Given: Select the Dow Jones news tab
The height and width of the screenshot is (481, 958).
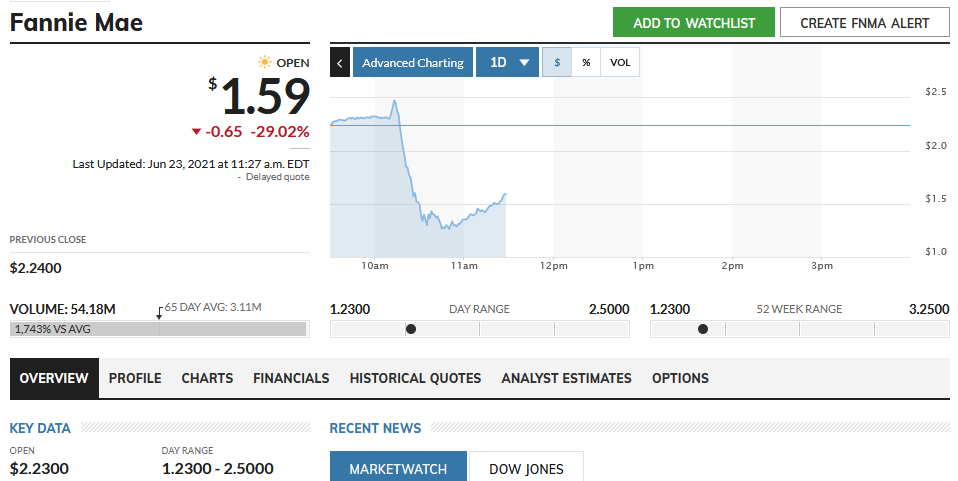Looking at the screenshot, I should [x=526, y=466].
